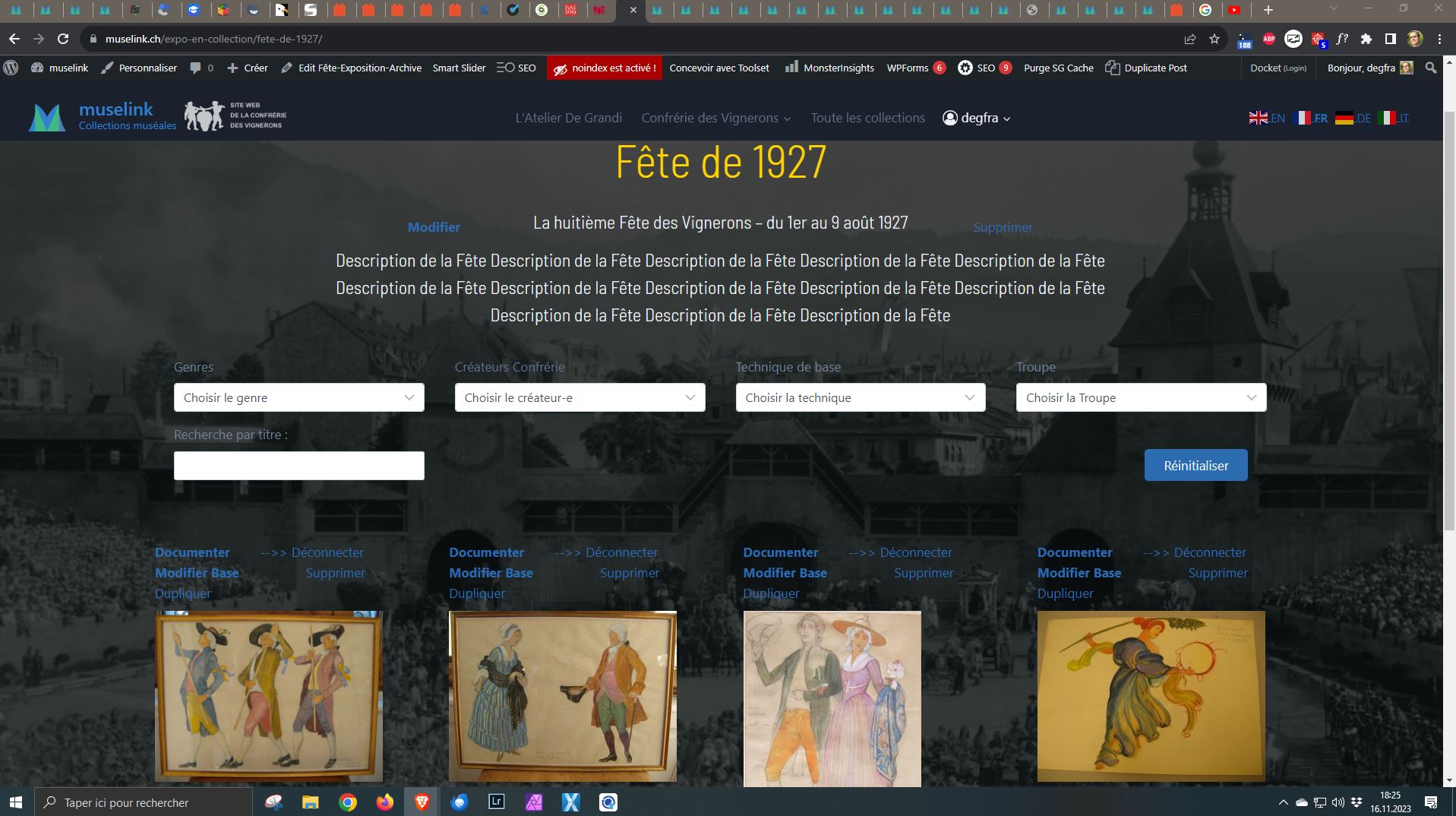The height and width of the screenshot is (816, 1456).
Task: Launch Firefox from the taskbar
Action: coord(385,802)
